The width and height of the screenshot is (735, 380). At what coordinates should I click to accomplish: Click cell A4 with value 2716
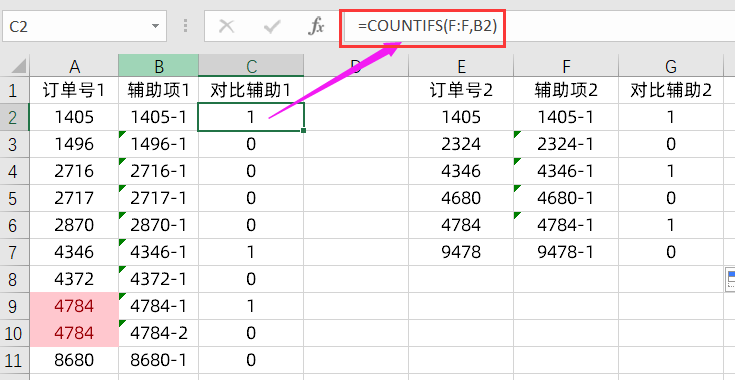(74, 171)
